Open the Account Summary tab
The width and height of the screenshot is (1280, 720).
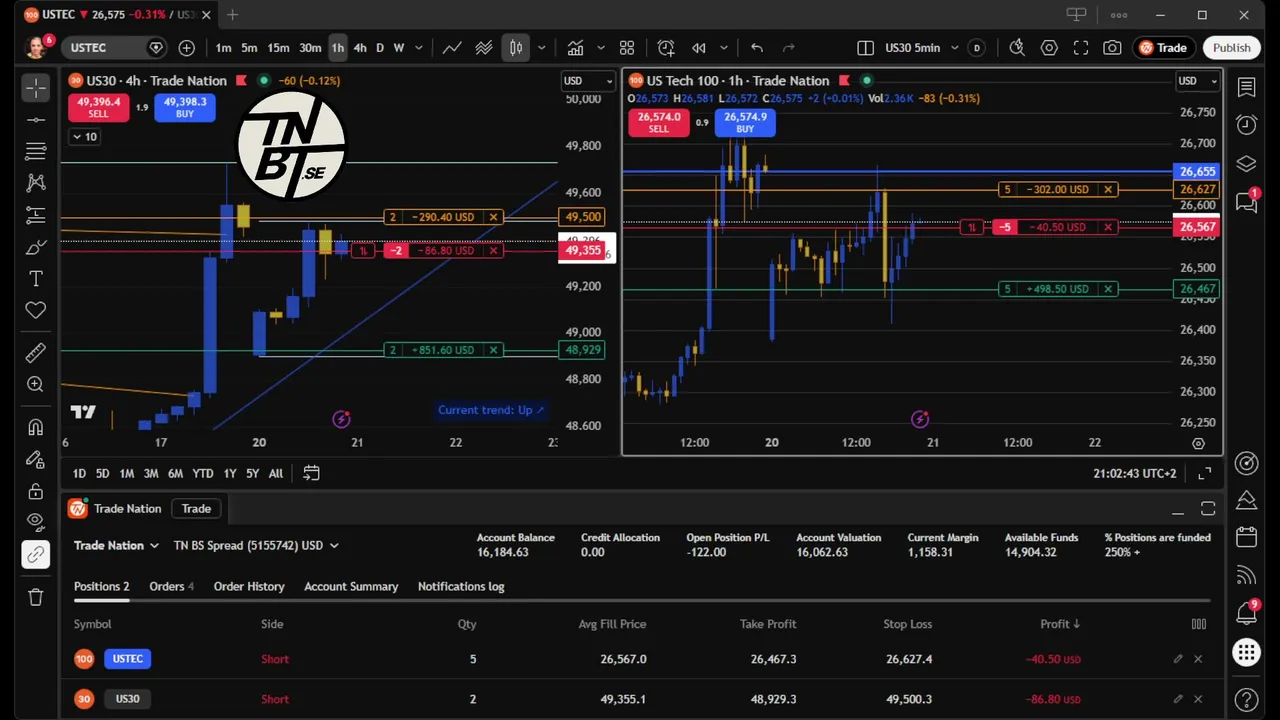click(351, 587)
